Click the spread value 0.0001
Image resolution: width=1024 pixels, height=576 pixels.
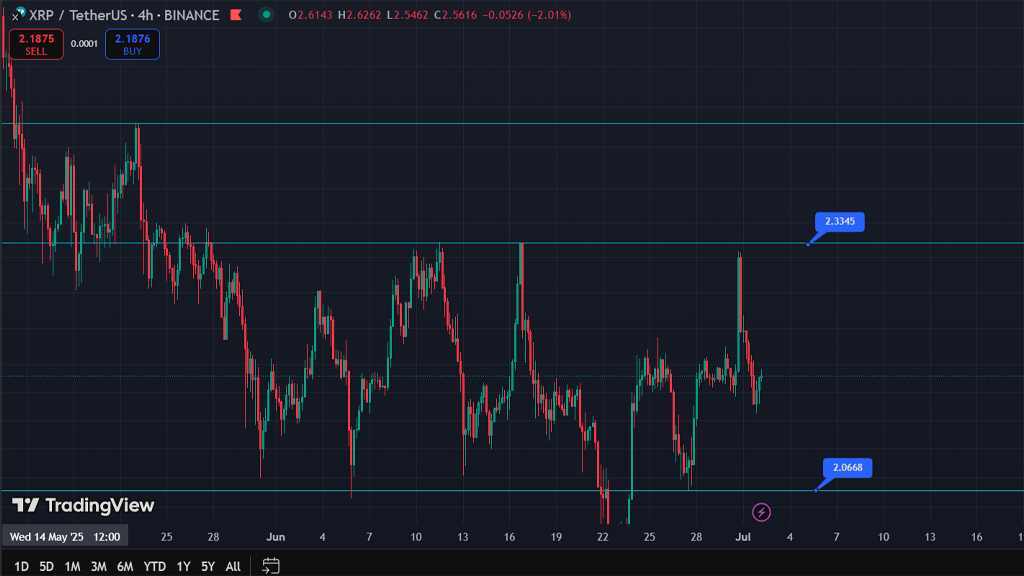pos(84,44)
